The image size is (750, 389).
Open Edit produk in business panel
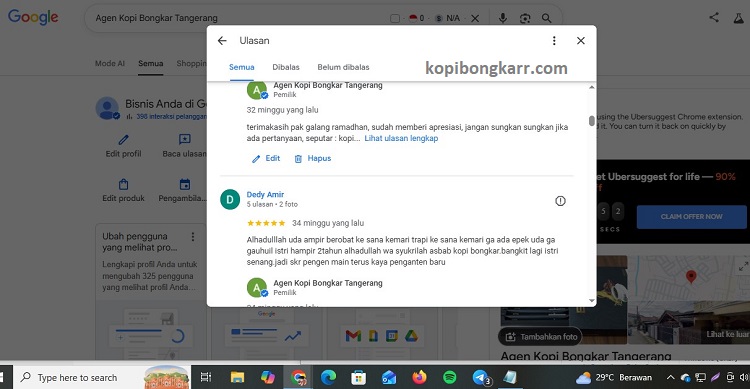click(x=123, y=190)
